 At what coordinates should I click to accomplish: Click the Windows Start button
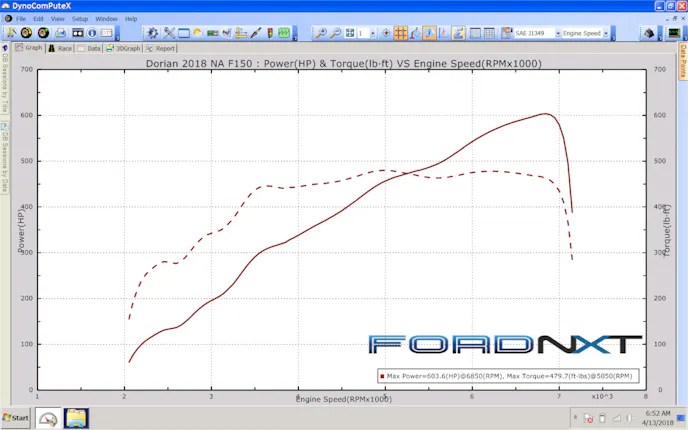[17, 416]
